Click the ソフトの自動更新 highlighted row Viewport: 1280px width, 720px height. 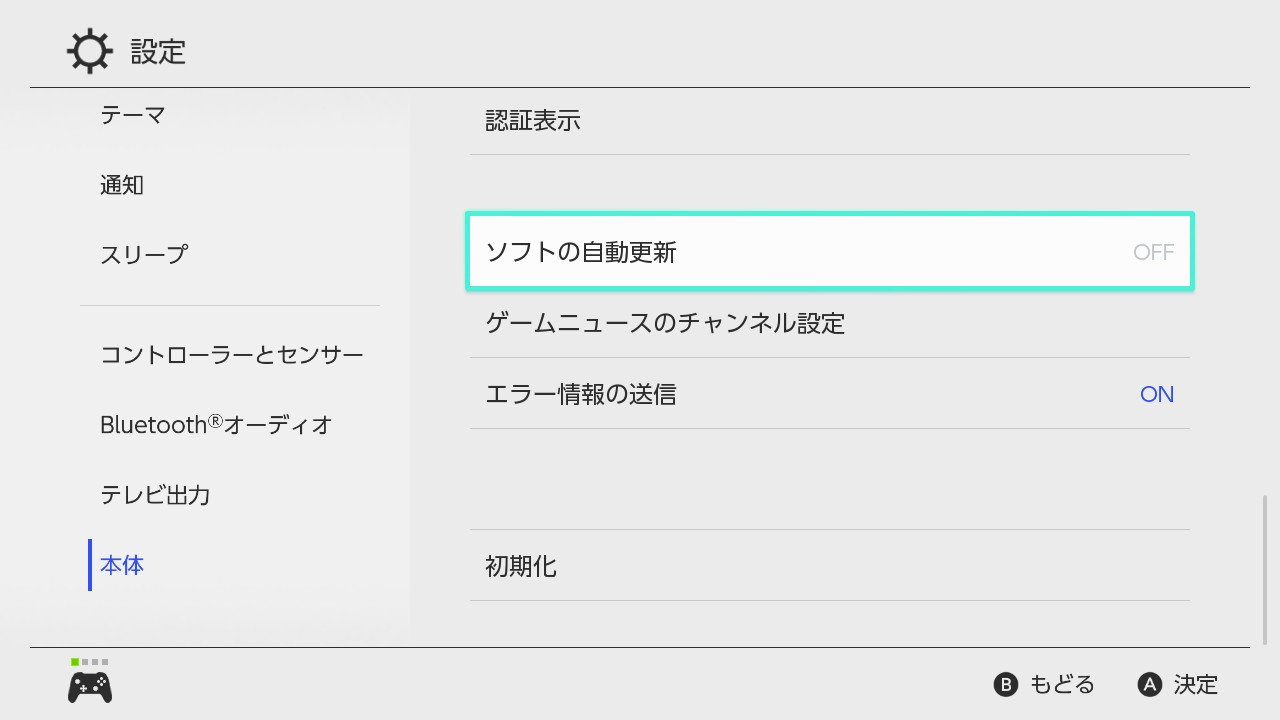pyautogui.click(x=828, y=251)
